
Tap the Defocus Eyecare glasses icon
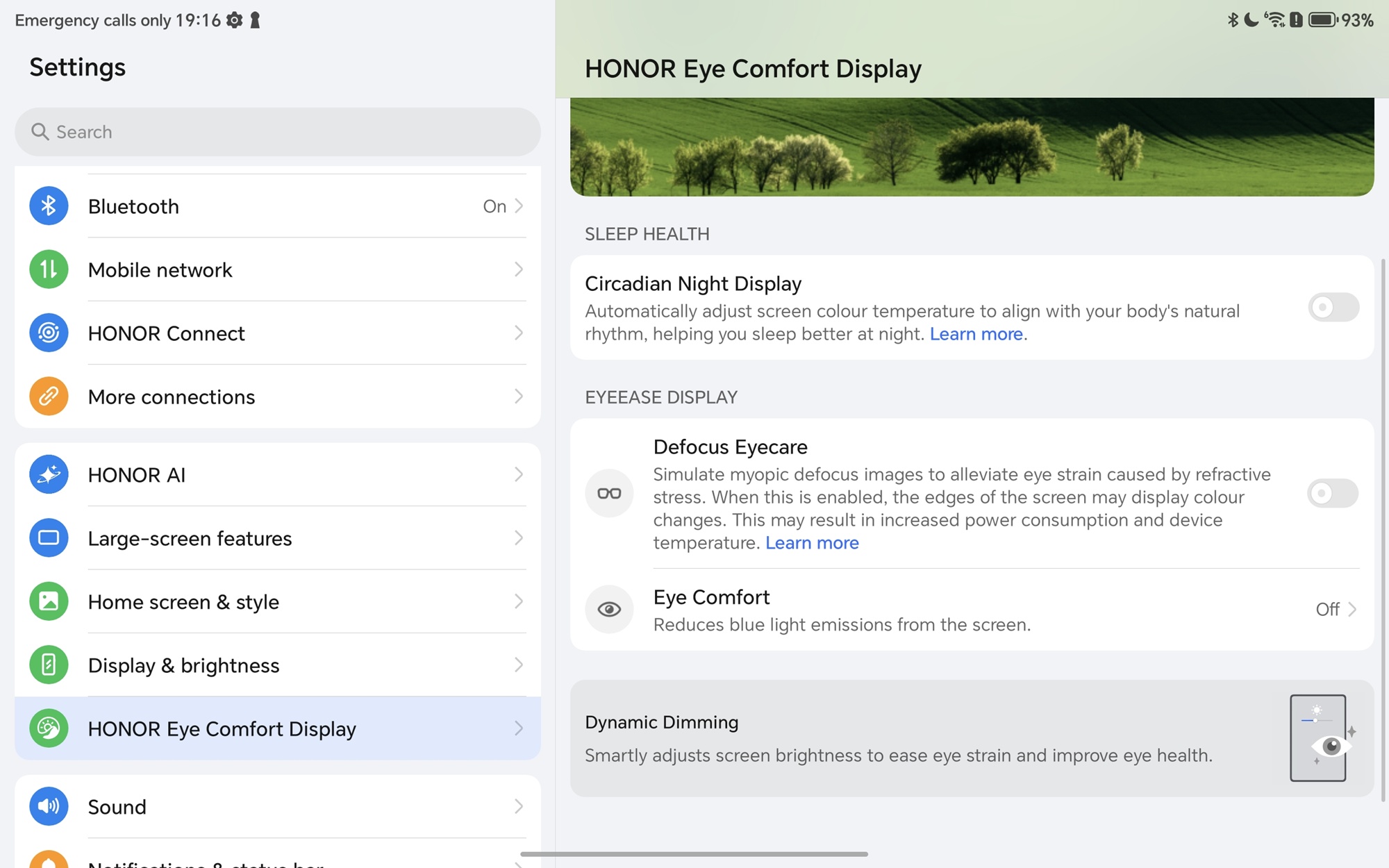coord(609,493)
